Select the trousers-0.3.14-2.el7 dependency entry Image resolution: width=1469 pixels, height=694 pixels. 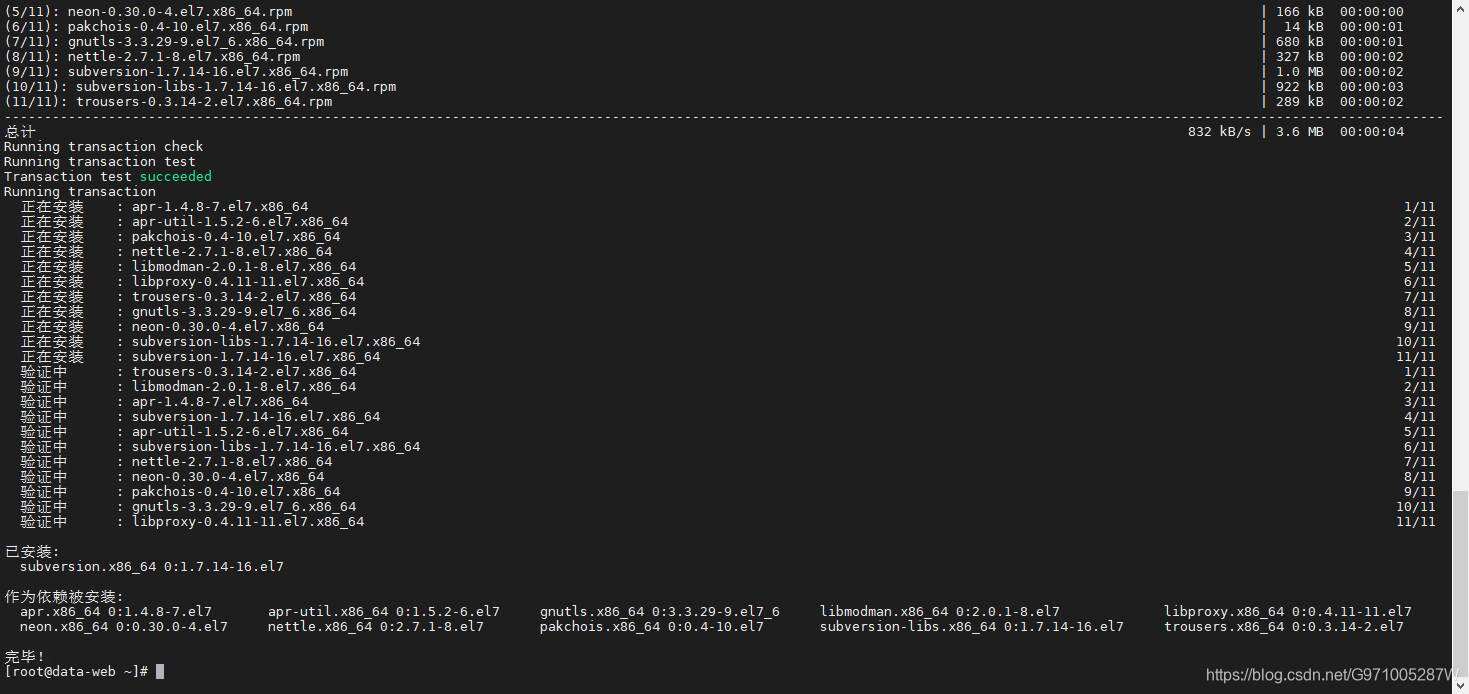pos(1285,626)
